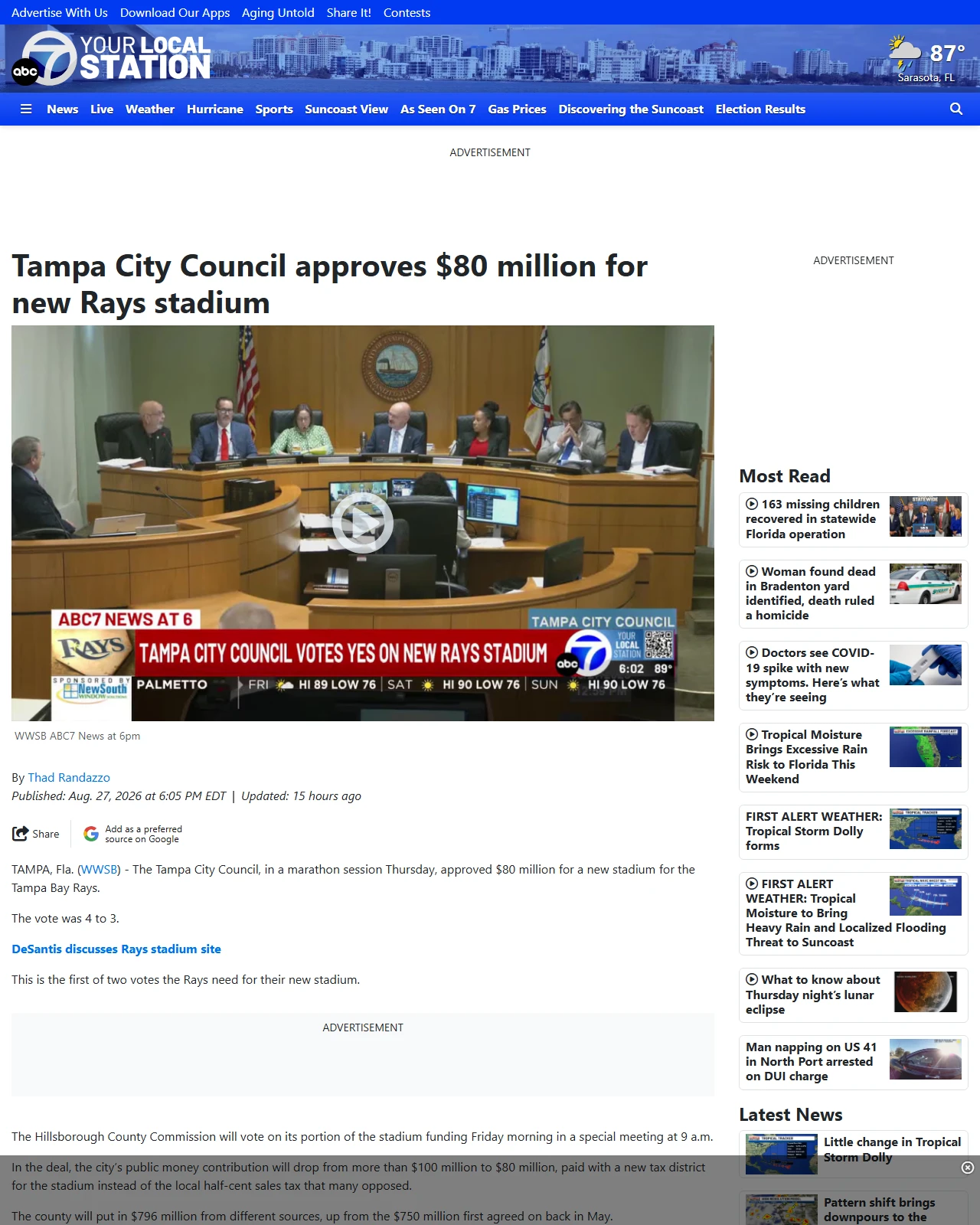Open the Live menu item
This screenshot has height=1225, width=980.
(102, 109)
